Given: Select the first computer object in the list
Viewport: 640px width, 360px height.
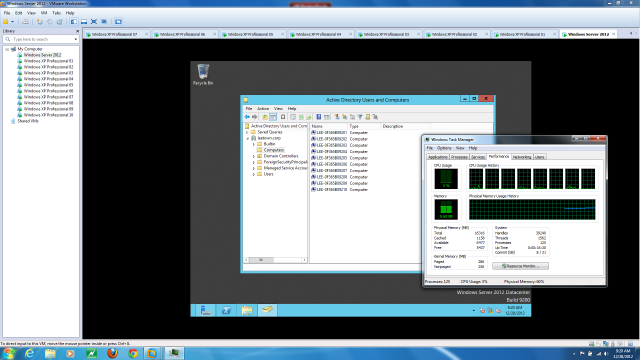Looking at the screenshot, I should click(x=331, y=133).
